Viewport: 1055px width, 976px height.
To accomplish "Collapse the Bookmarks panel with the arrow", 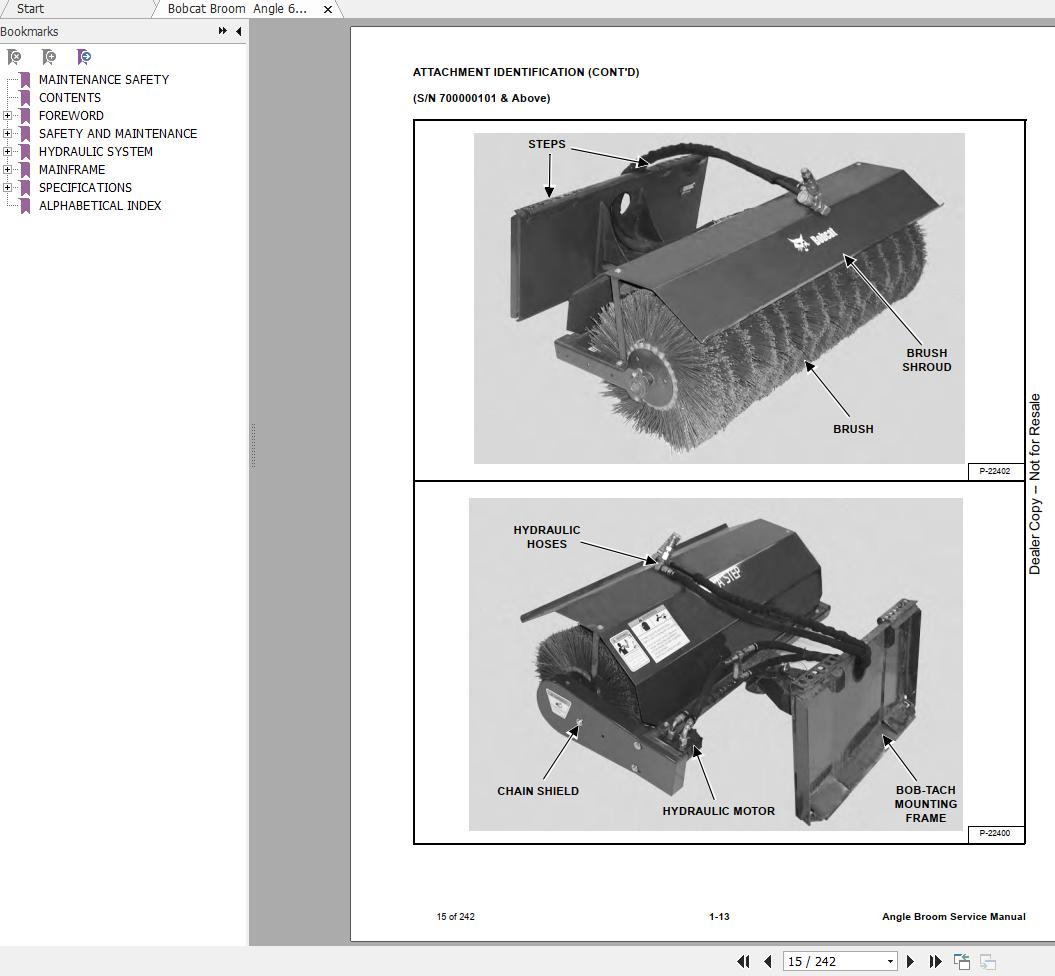I will (237, 31).
